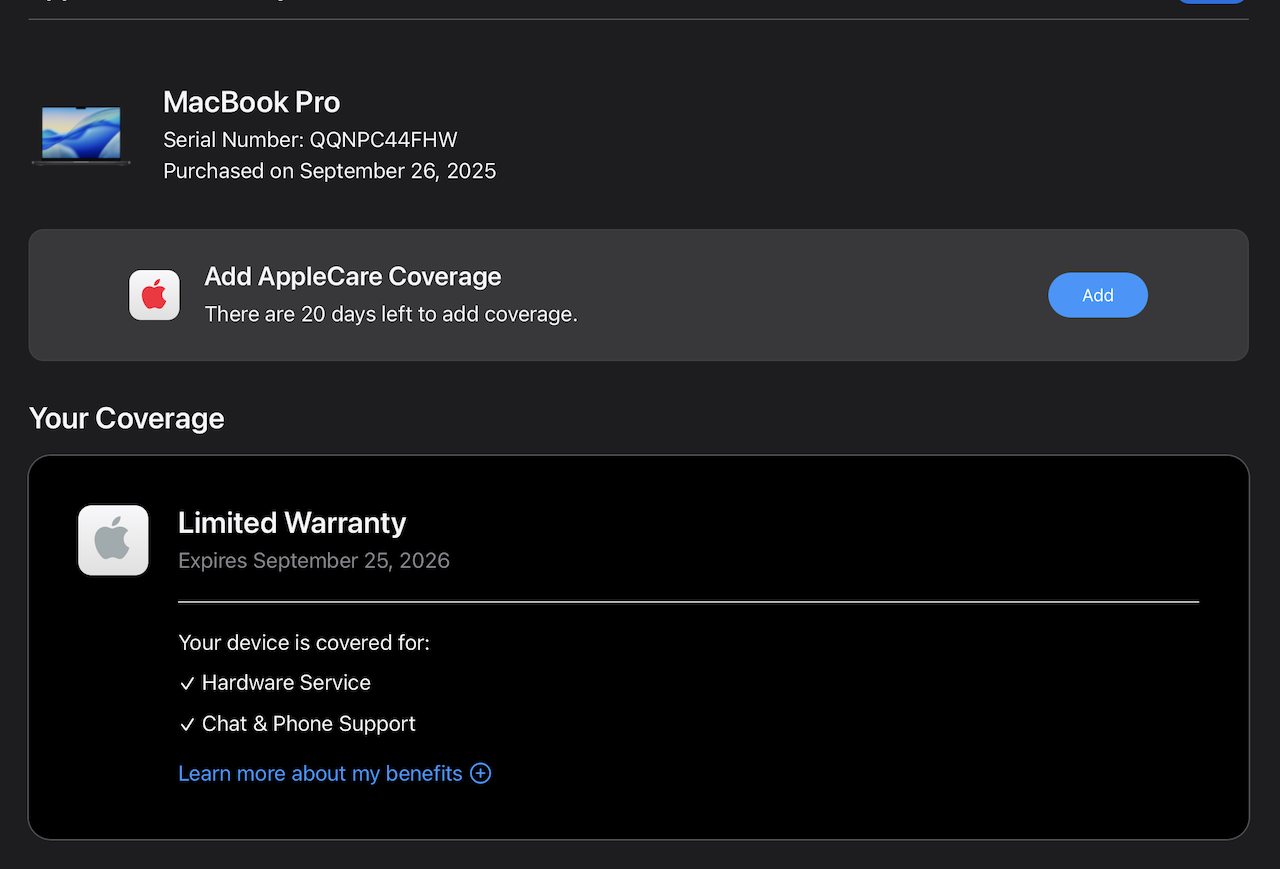This screenshot has height=869, width=1280.
Task: Click the Your Coverage section heading
Action: click(127, 418)
